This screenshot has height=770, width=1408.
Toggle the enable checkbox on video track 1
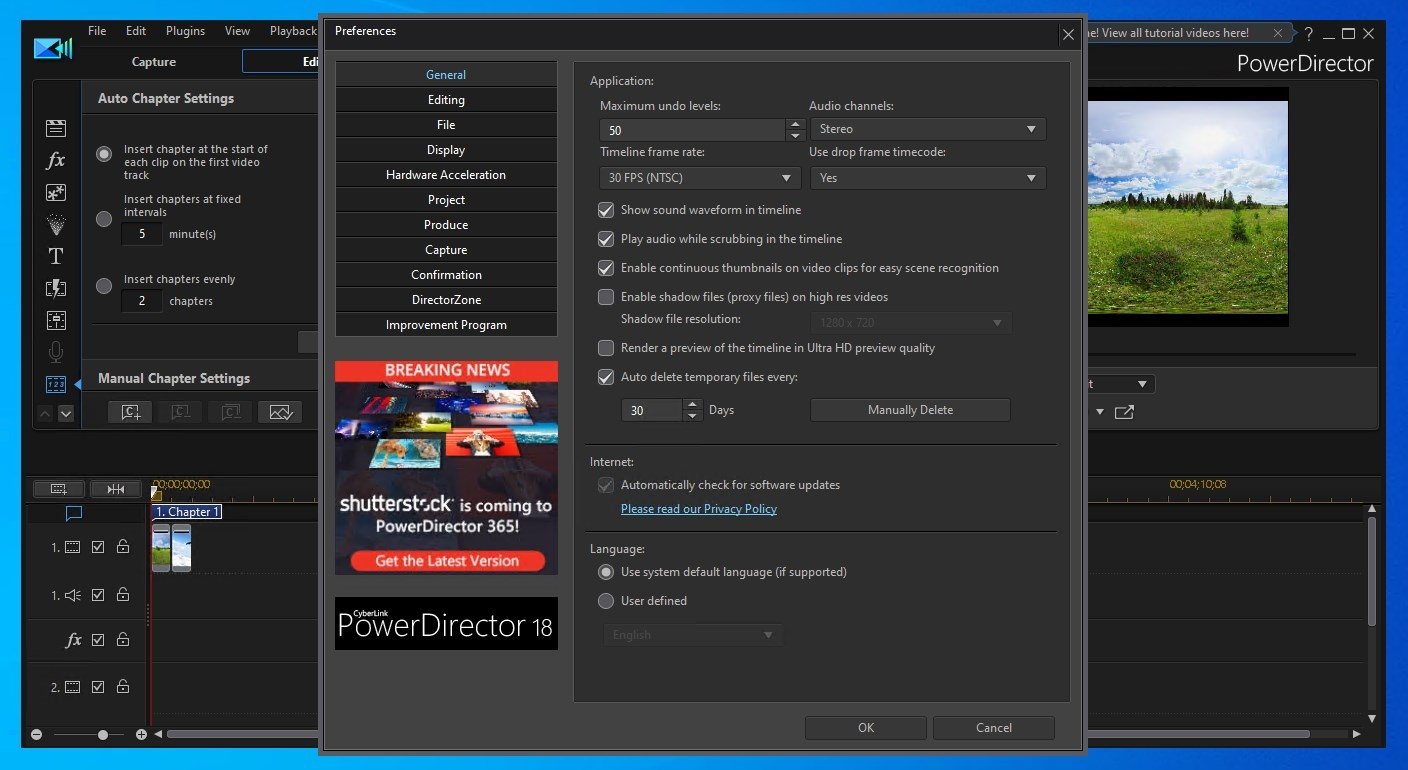98,547
